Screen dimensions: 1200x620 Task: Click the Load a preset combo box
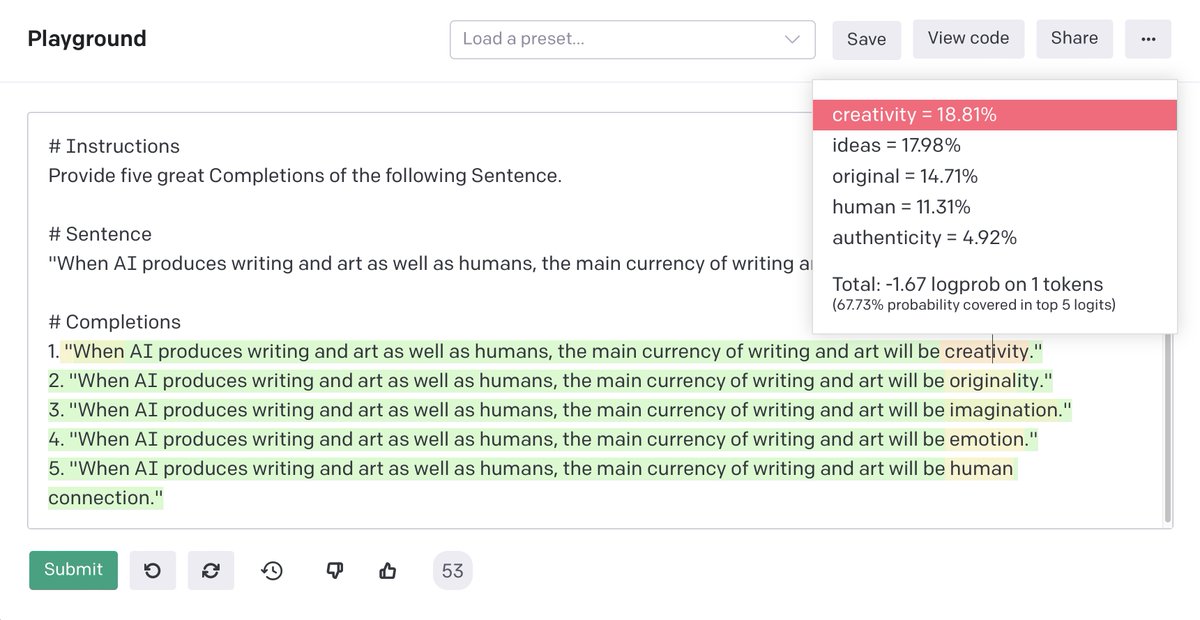pyautogui.click(x=620, y=40)
